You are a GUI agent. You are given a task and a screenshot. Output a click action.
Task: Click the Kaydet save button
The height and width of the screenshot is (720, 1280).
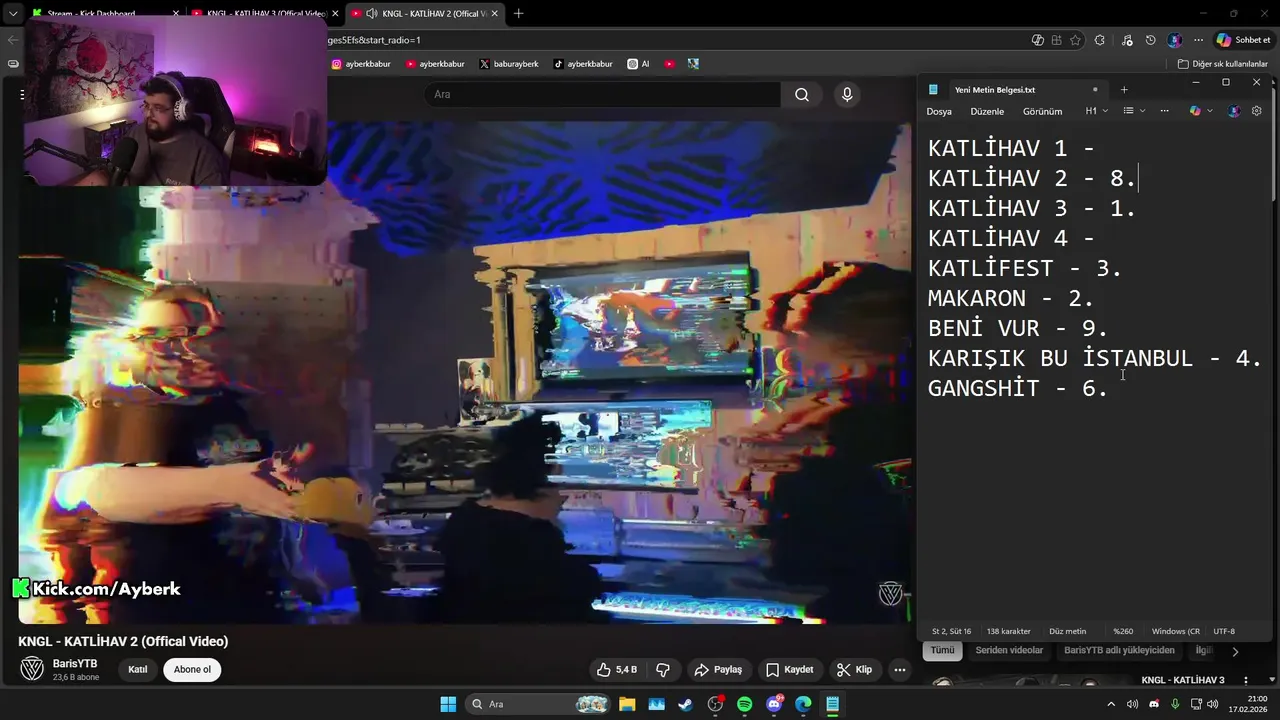[x=789, y=670]
